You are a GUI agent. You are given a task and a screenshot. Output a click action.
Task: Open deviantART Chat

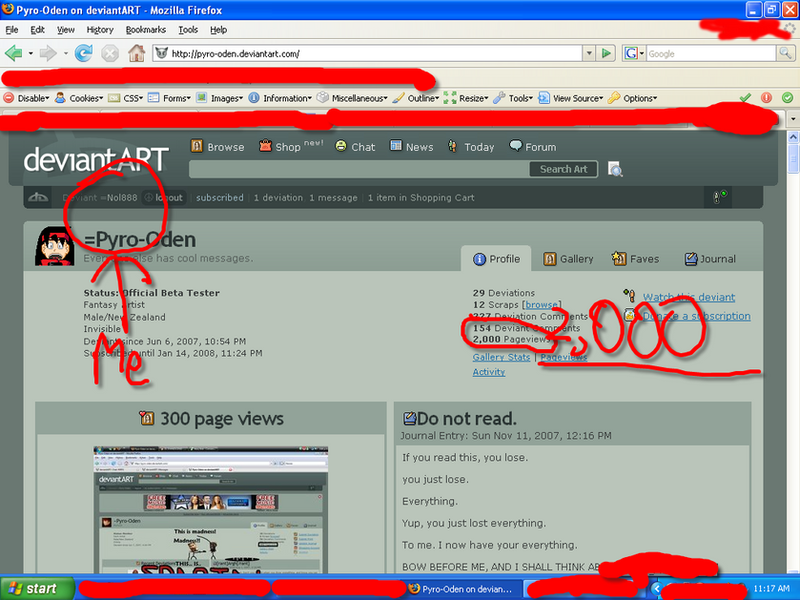tap(355, 147)
